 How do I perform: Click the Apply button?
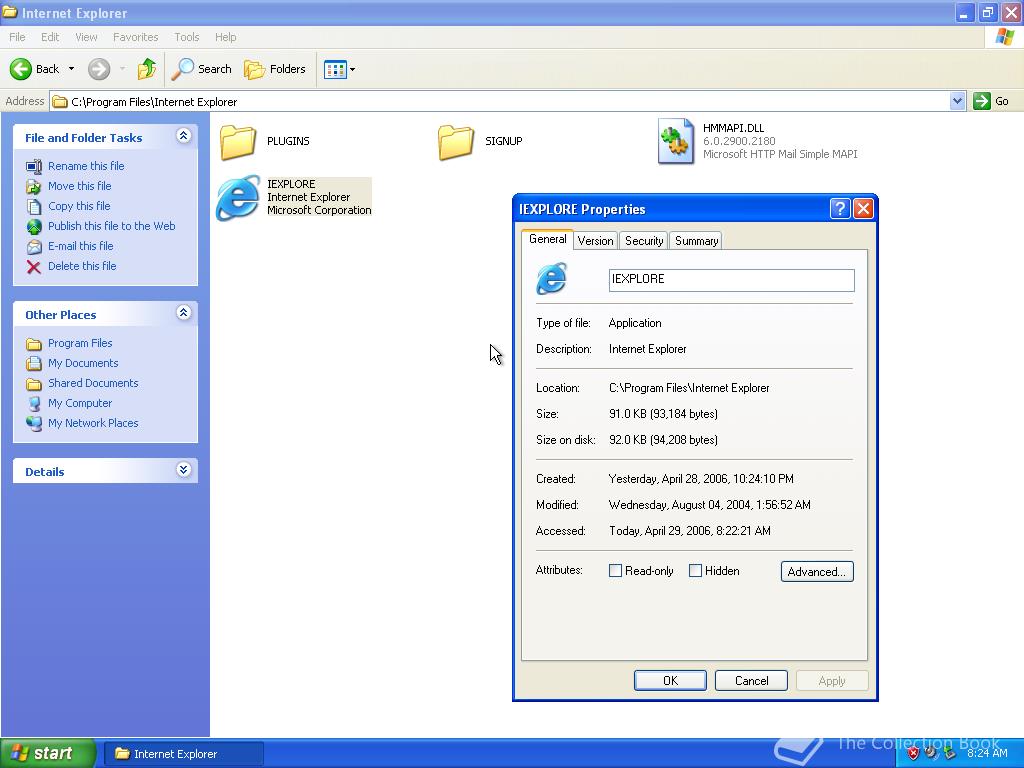coord(832,680)
